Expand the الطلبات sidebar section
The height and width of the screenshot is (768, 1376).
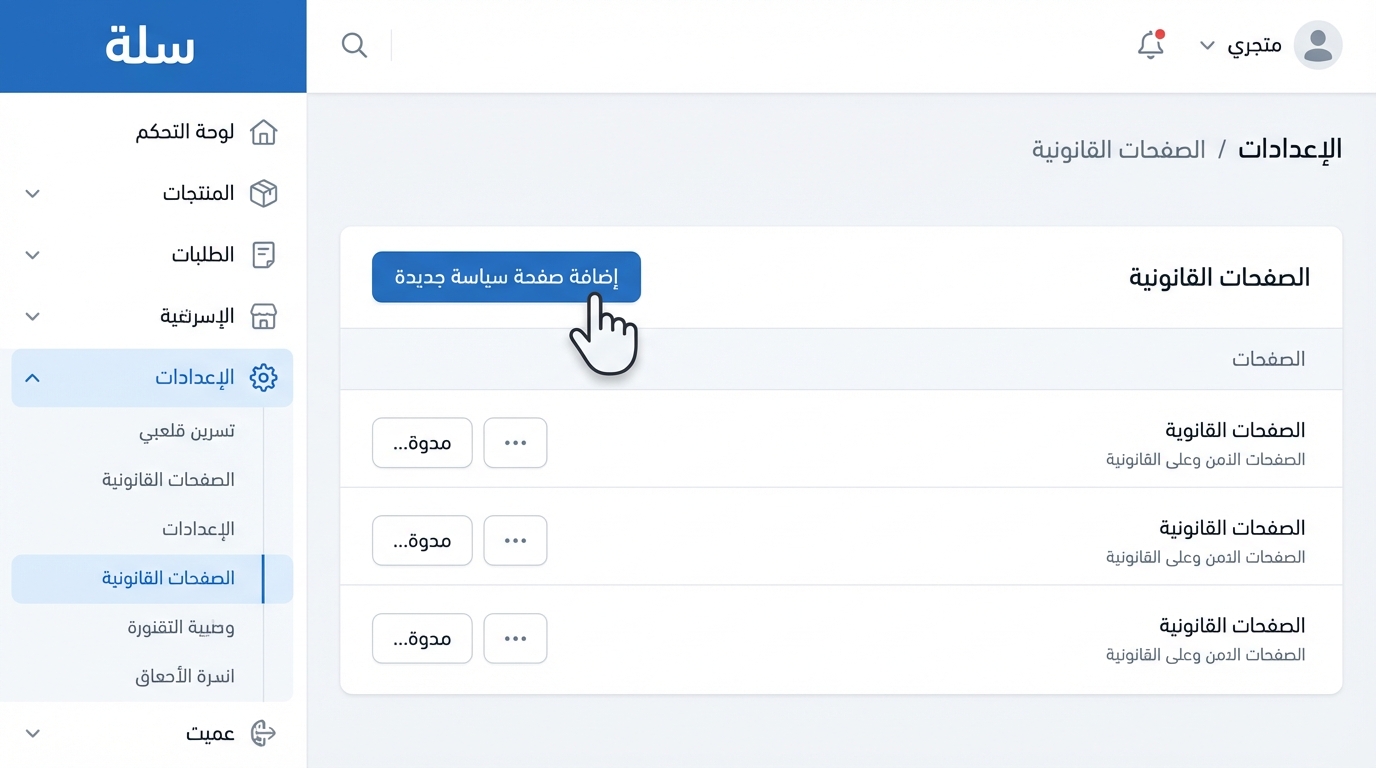[32, 255]
